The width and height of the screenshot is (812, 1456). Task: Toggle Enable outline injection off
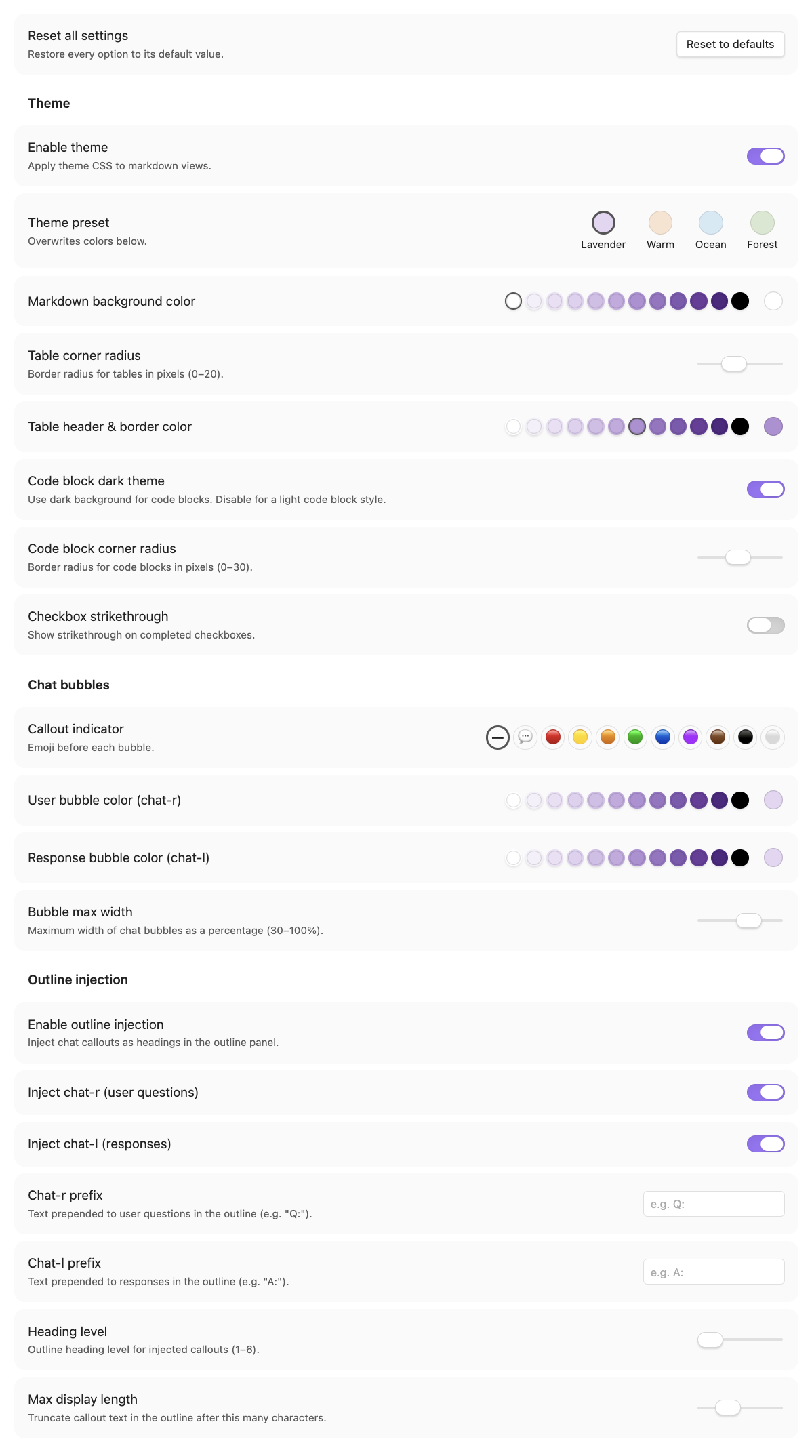click(x=765, y=1032)
